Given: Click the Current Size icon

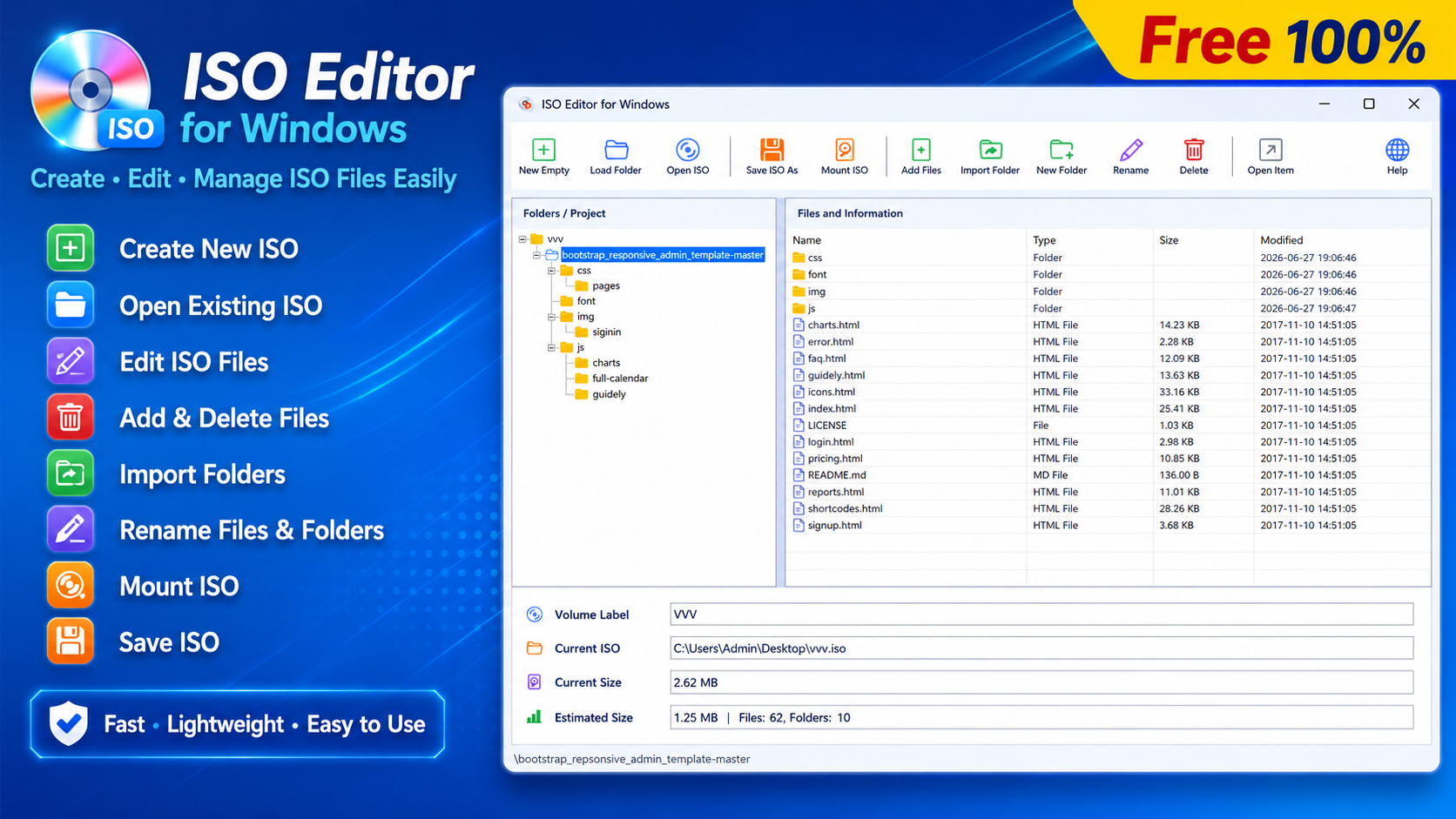Looking at the screenshot, I should (535, 682).
